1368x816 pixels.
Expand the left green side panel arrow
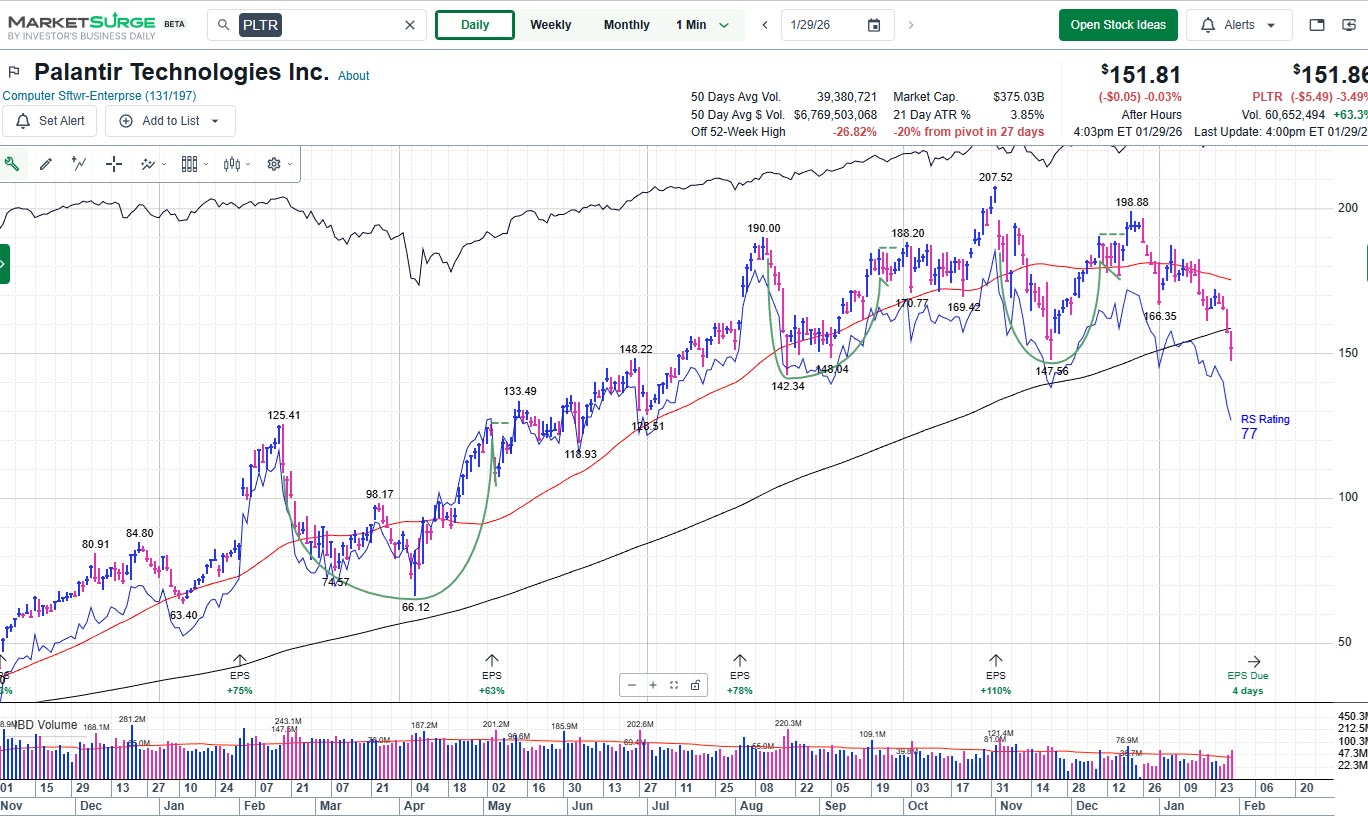tap(4, 264)
